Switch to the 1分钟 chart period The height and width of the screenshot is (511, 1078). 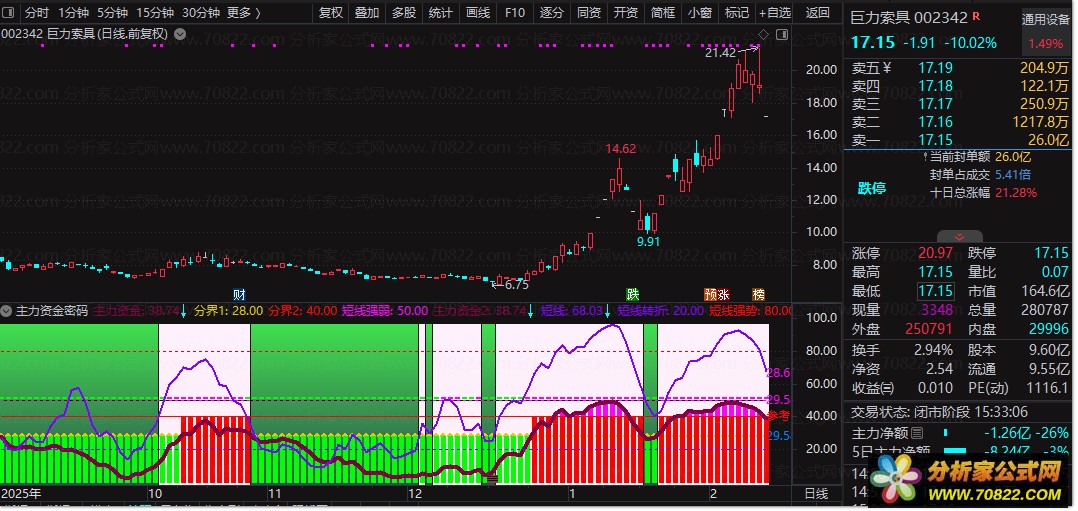[73, 12]
